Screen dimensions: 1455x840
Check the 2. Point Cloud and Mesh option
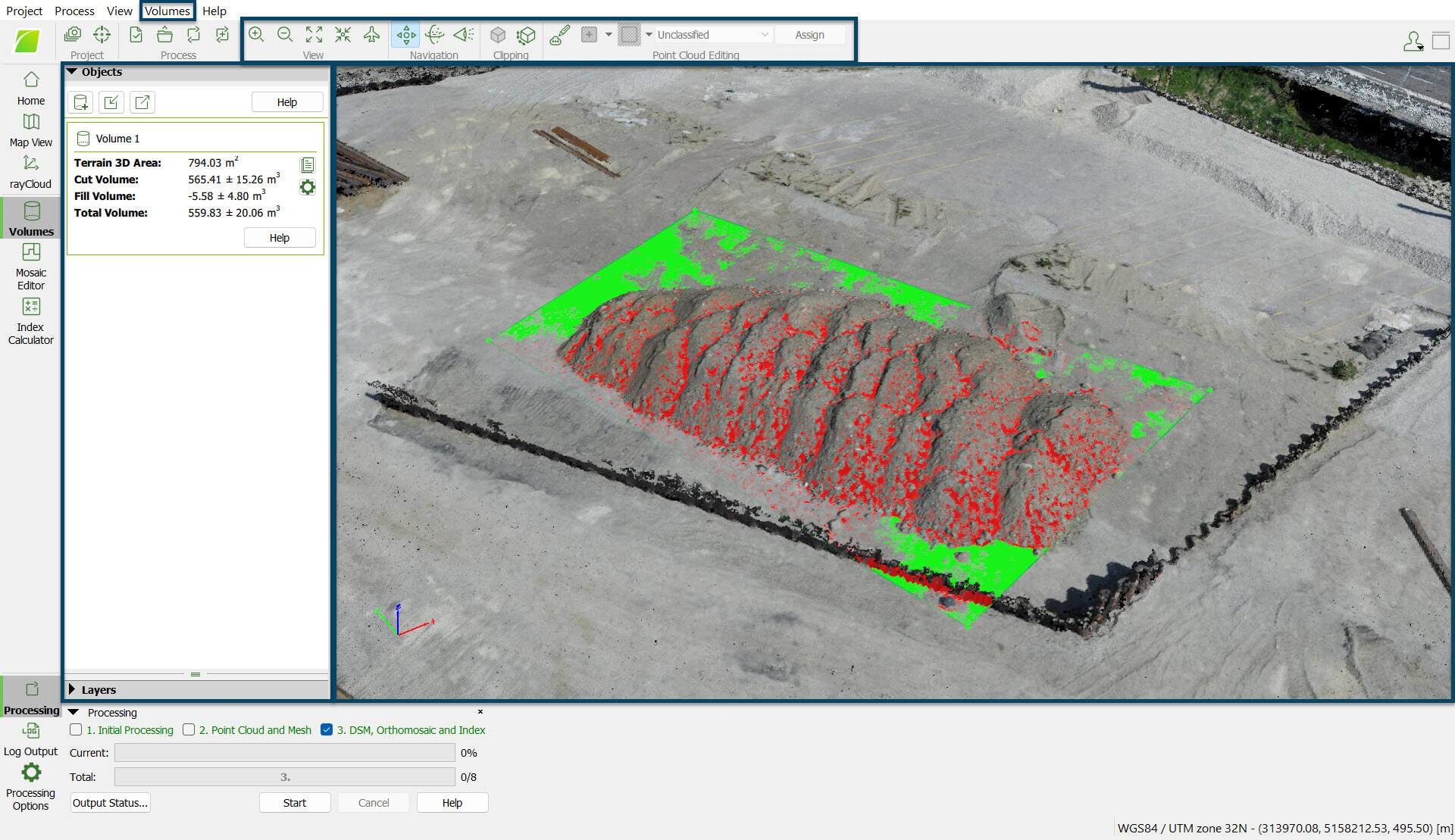(x=188, y=729)
